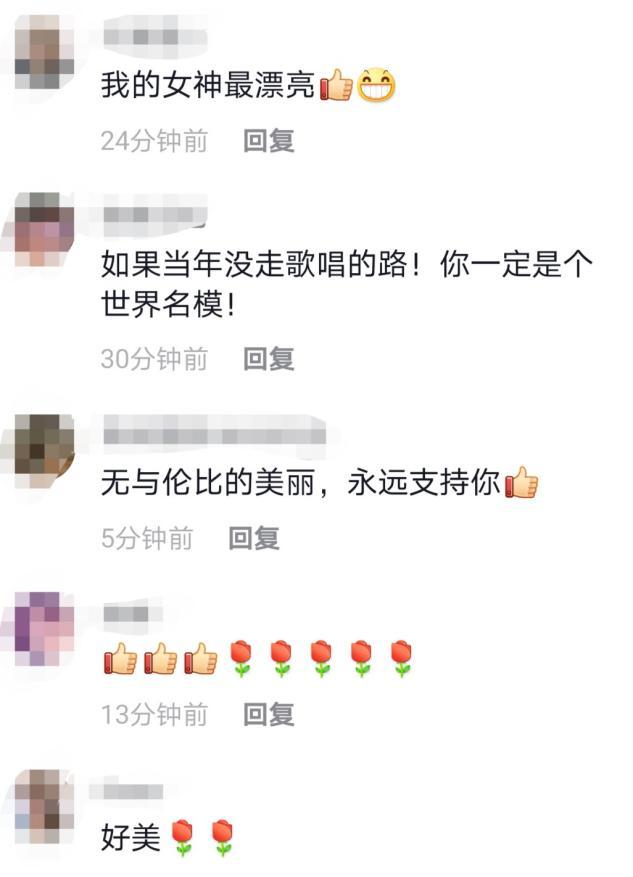
Task: Click the third thumbs-up in the emoji-only comment
Action: tap(201, 658)
